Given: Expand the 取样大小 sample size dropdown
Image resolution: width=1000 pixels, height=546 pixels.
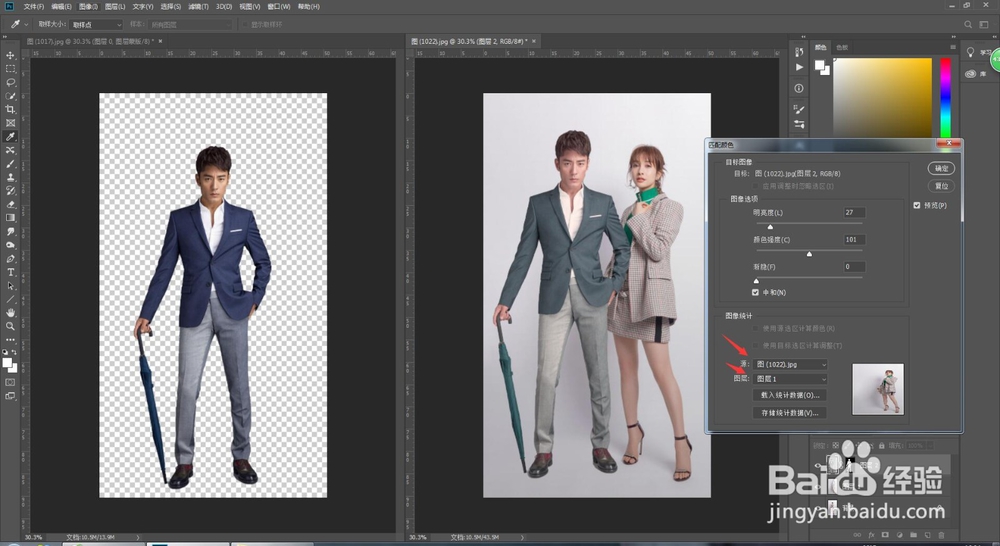Looking at the screenshot, I should [96, 24].
